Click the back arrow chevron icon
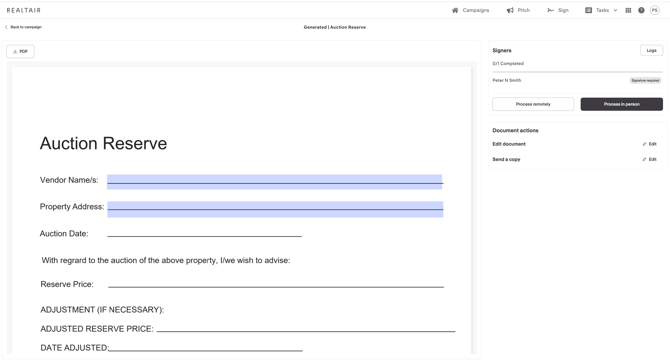This screenshot has width=670, height=361. coord(6,27)
